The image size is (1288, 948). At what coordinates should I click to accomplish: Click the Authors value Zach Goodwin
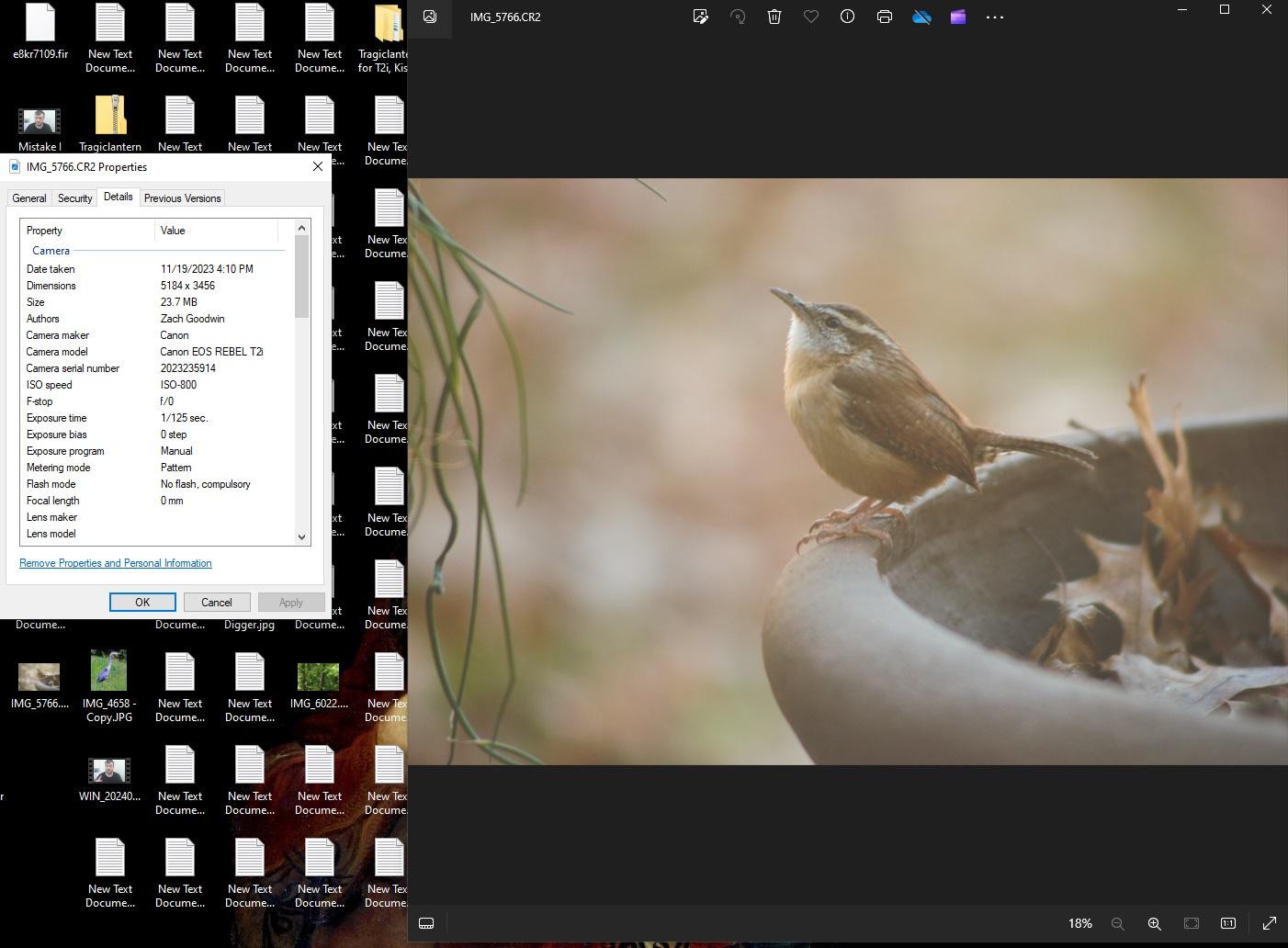point(192,319)
